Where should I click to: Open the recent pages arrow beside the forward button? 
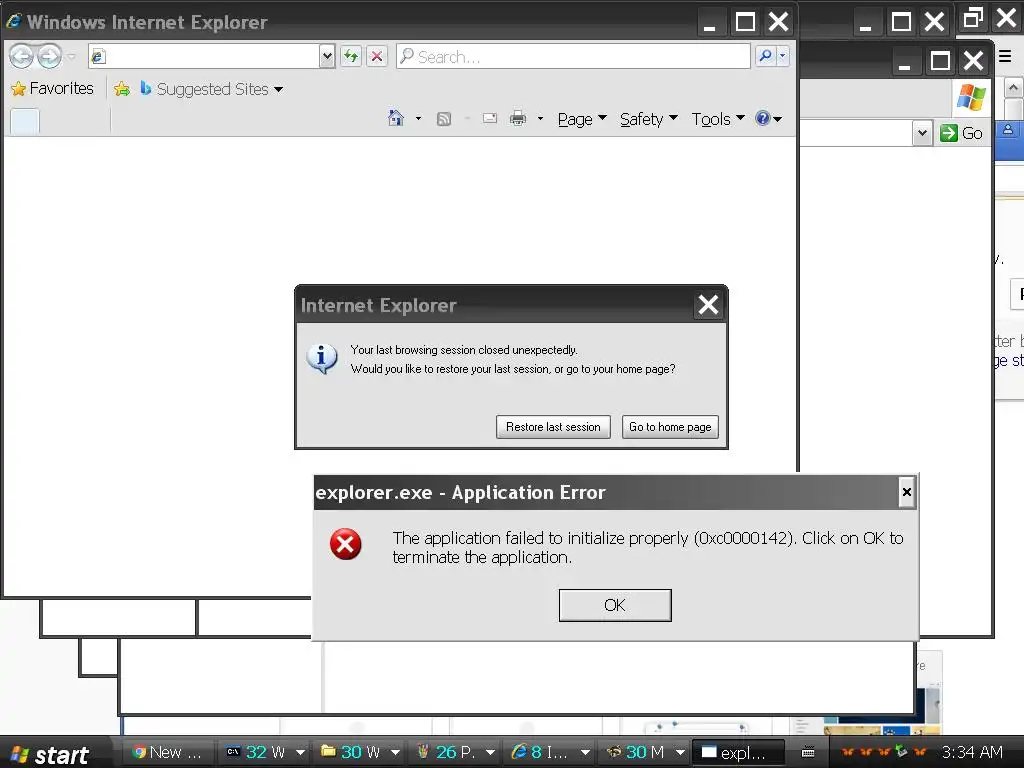[x=72, y=57]
